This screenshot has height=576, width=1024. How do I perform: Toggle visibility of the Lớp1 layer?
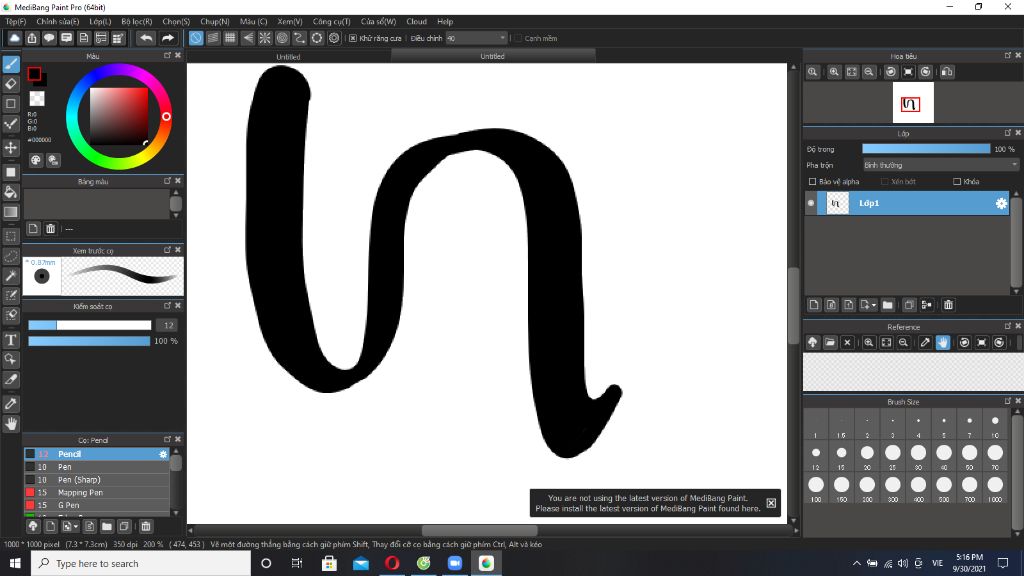[x=811, y=203]
